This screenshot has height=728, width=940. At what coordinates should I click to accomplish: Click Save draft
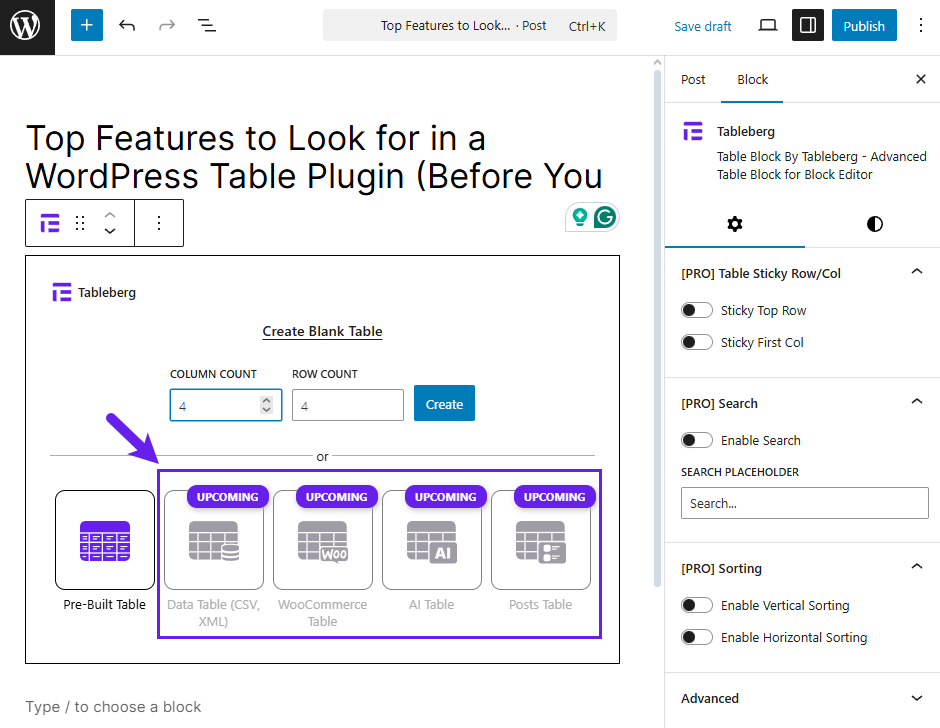pos(703,26)
